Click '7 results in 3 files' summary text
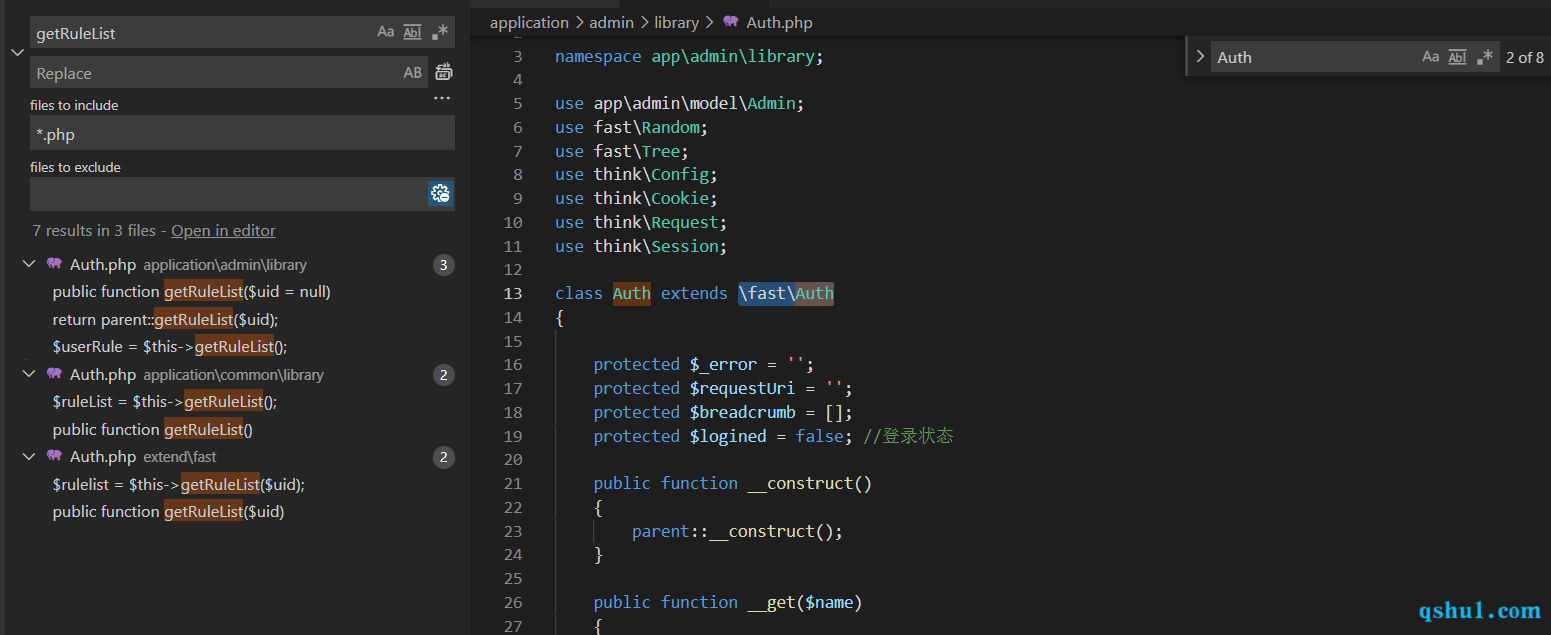1551x635 pixels. (94, 231)
